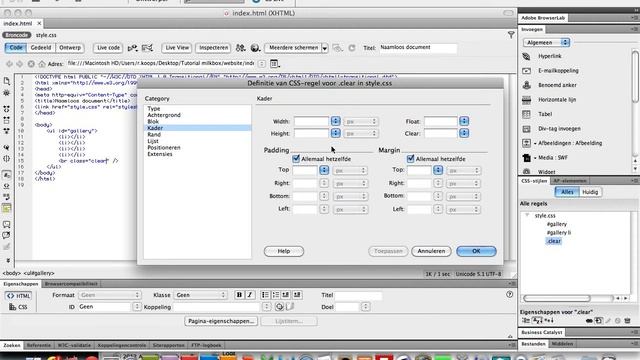Select the .clear CSS rule
The height and width of the screenshot is (360, 640).
pyautogui.click(x=553, y=241)
